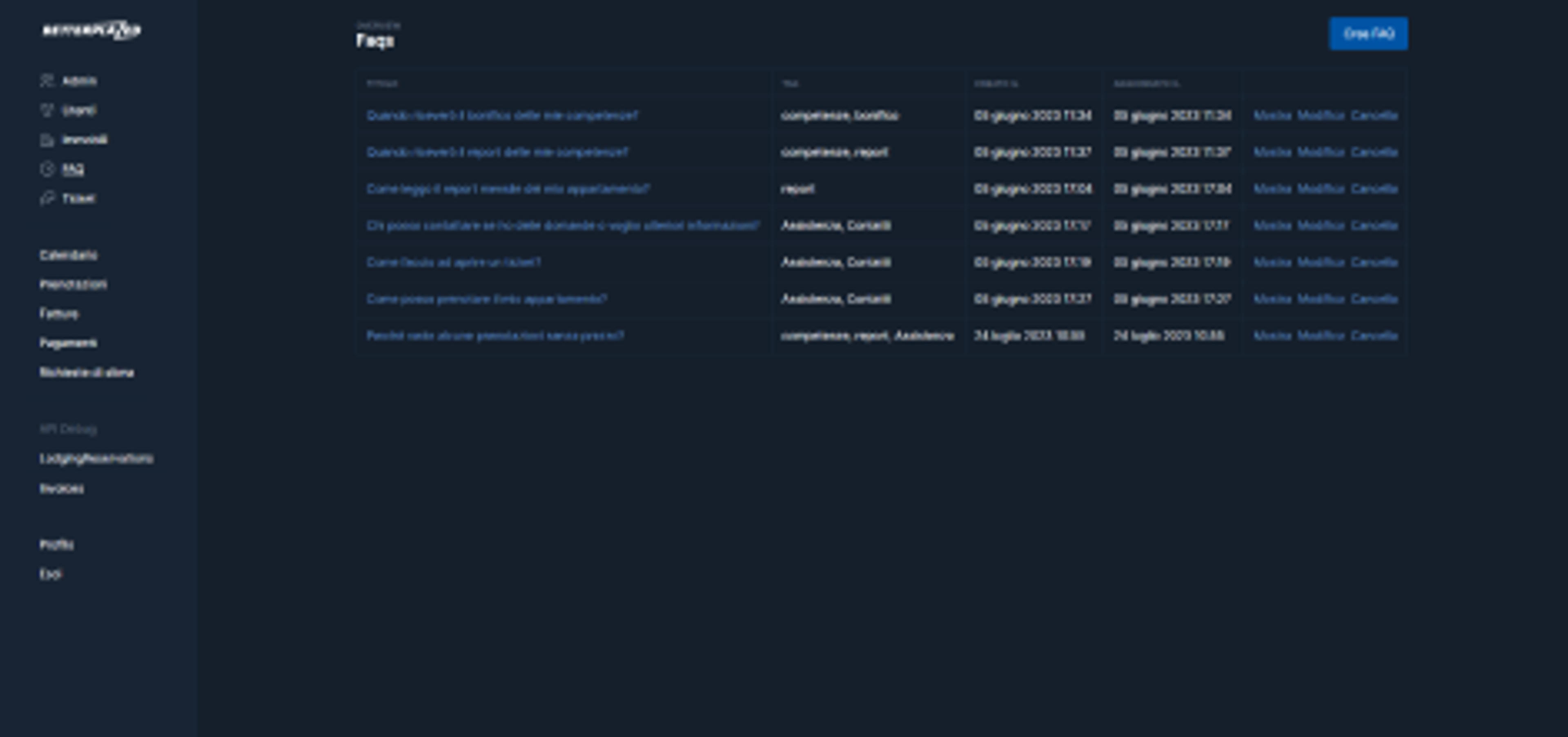
Task: Open the 'Chi posso contattare' FAQ link
Action: [x=563, y=226]
